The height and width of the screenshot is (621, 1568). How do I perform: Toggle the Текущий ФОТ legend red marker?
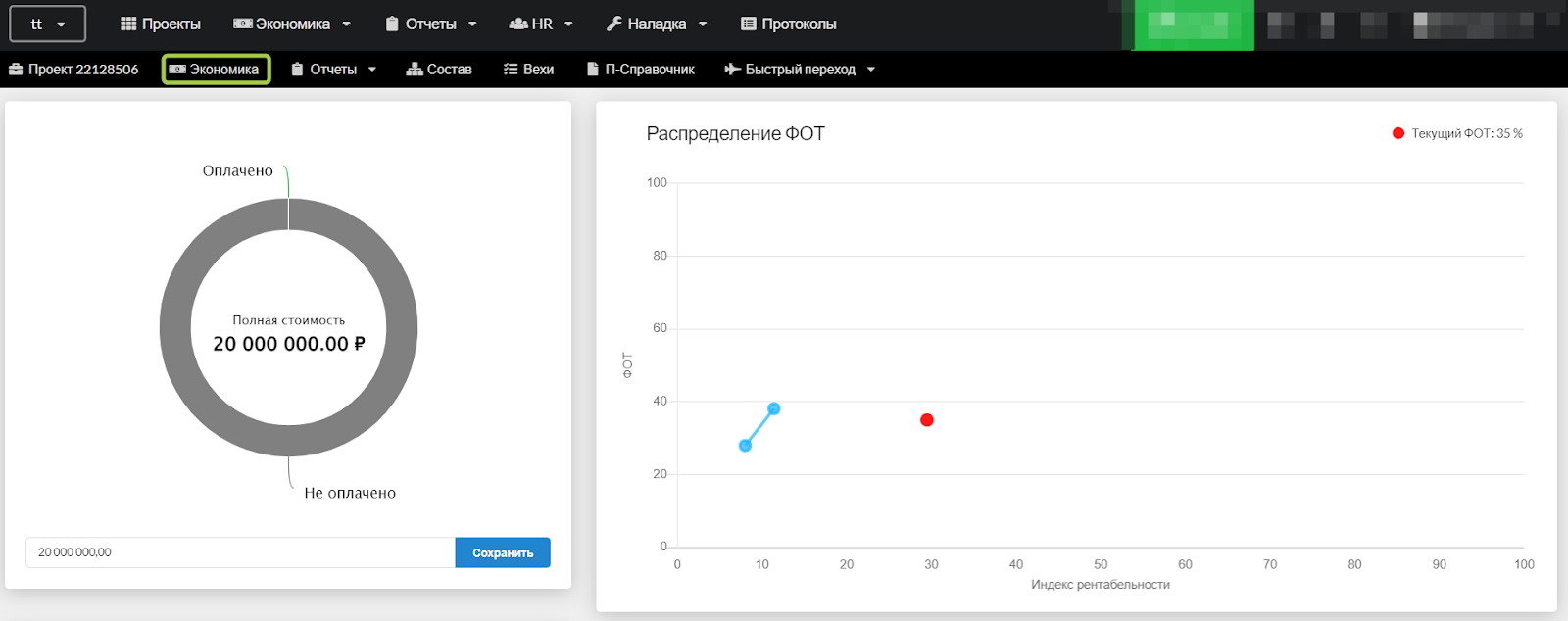pos(1398,133)
